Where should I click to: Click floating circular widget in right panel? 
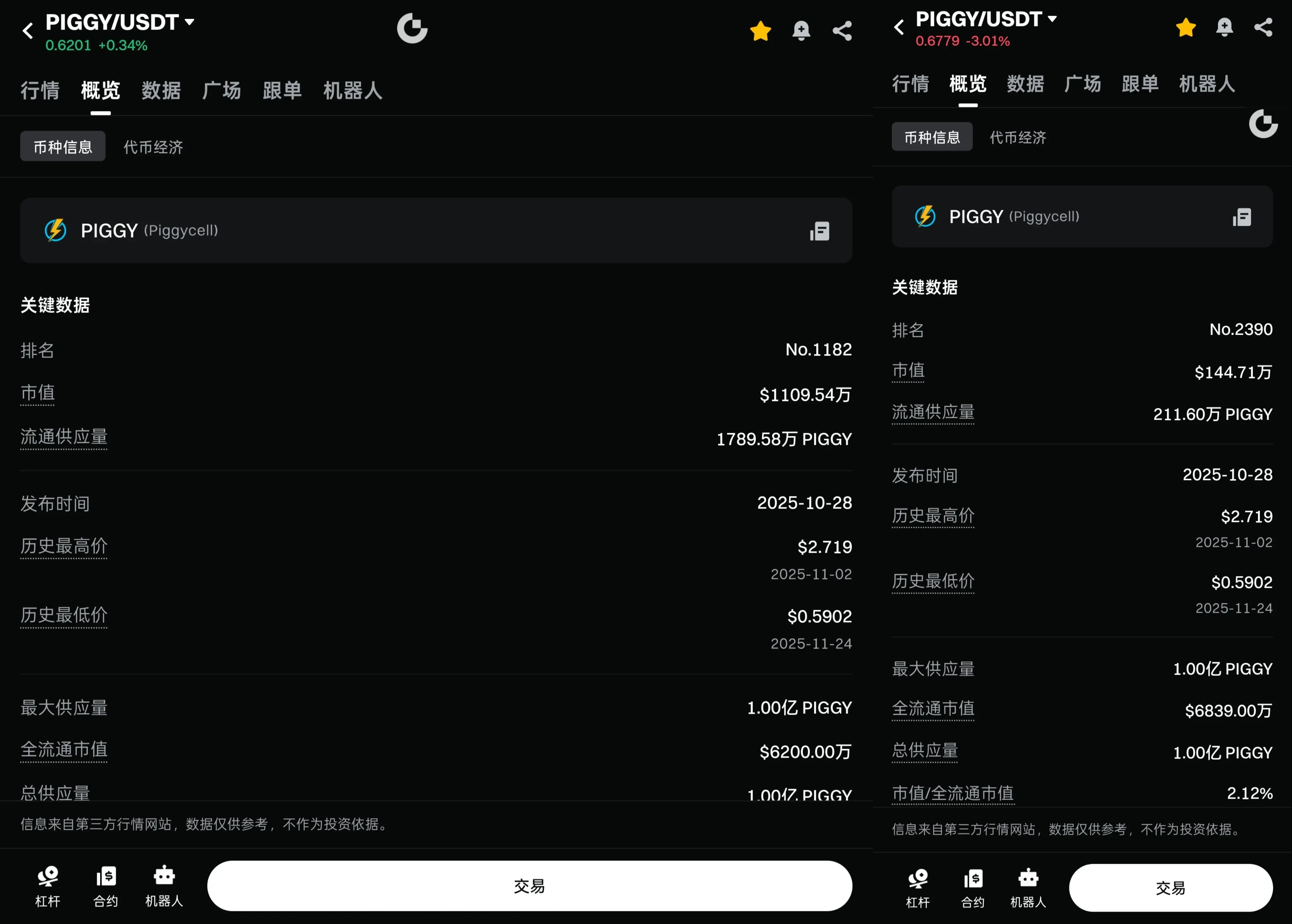click(x=1263, y=124)
